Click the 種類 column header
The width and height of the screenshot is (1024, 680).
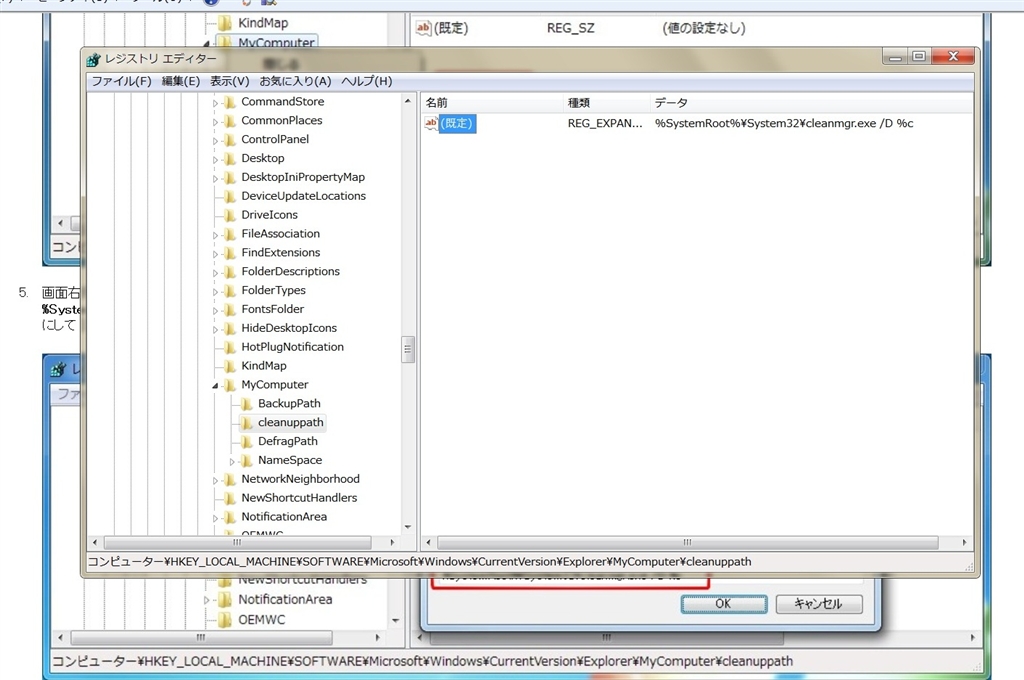(x=607, y=103)
